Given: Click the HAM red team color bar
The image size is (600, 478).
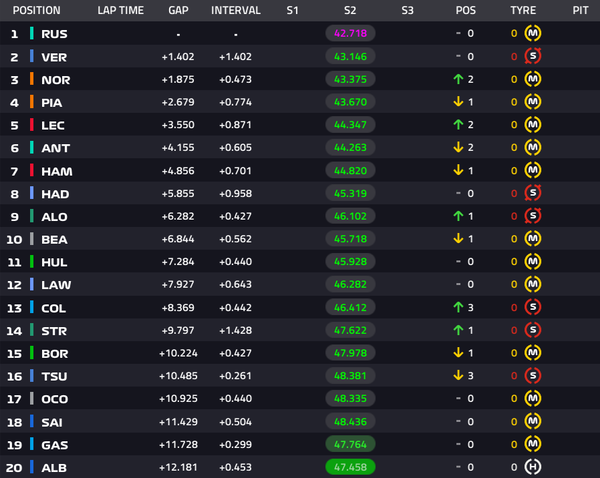Looking at the screenshot, I should click(32, 170).
